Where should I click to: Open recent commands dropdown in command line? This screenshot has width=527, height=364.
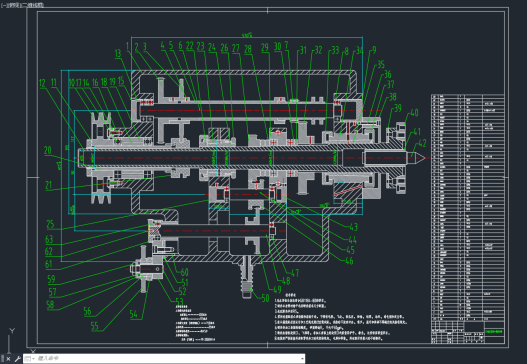tap(30, 359)
